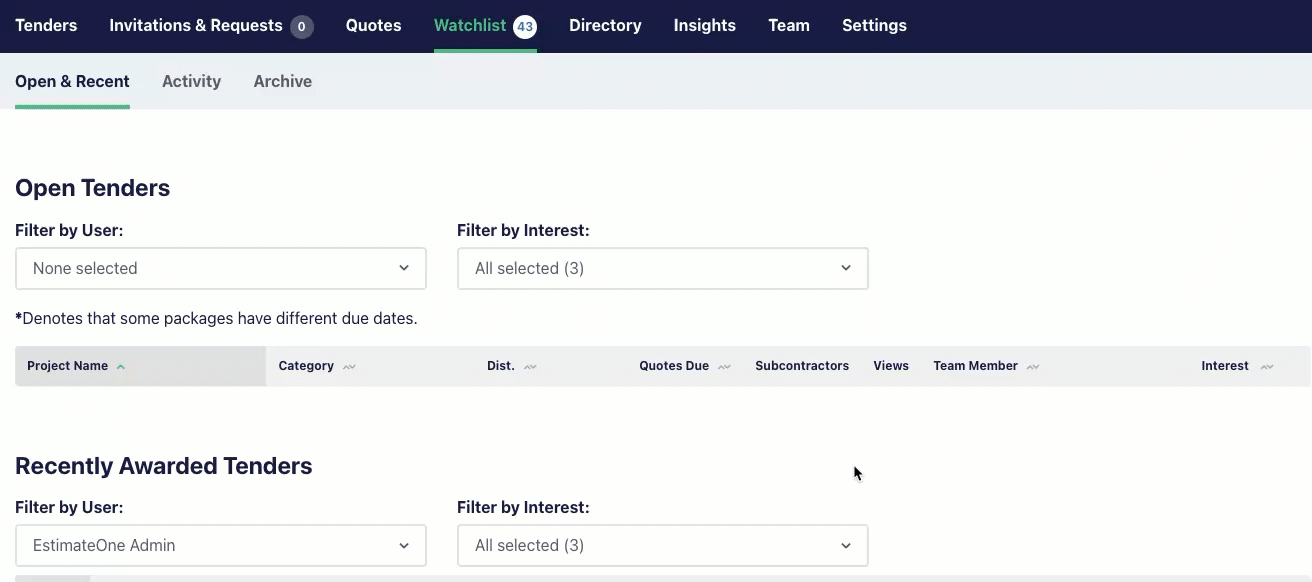Image resolution: width=1312 pixels, height=582 pixels.
Task: Expand Open Tenders Filter by Interest dropdown
Action: 663,268
